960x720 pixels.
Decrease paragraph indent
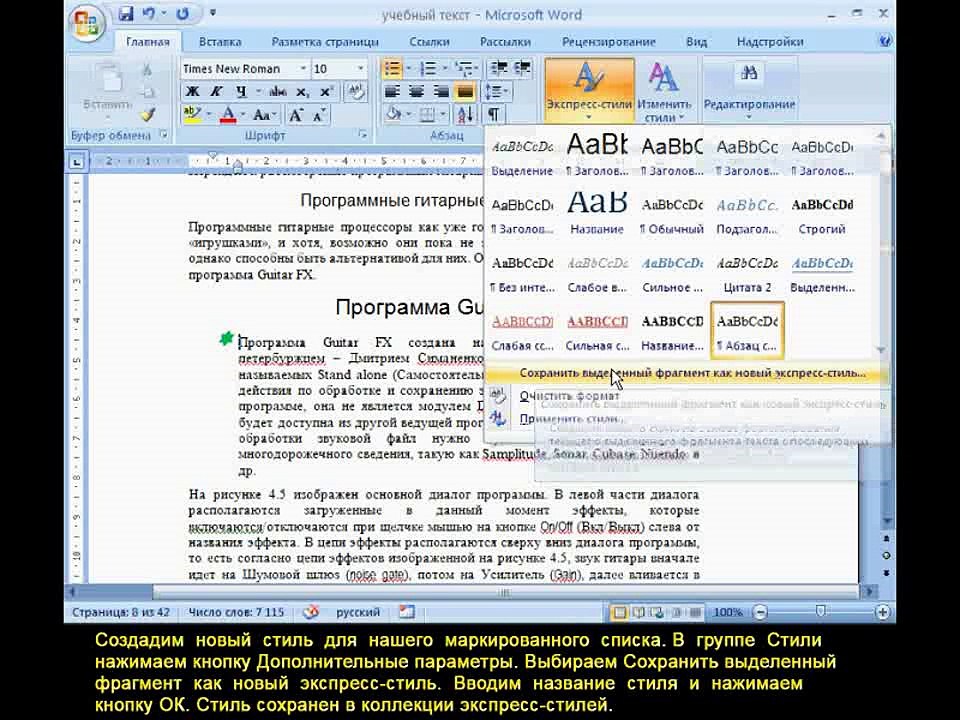499,69
